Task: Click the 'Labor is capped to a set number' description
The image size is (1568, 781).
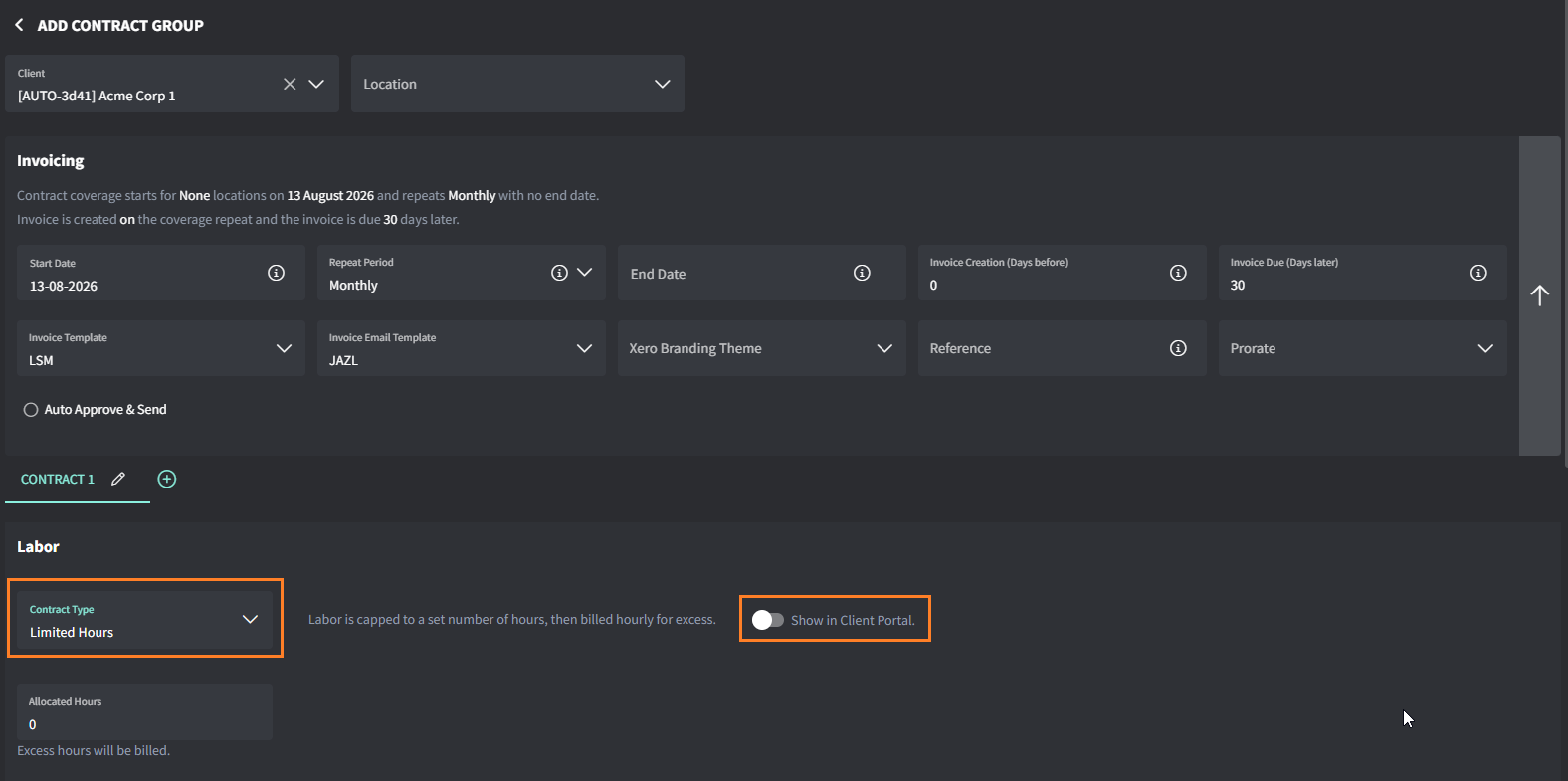Action: coord(512,620)
